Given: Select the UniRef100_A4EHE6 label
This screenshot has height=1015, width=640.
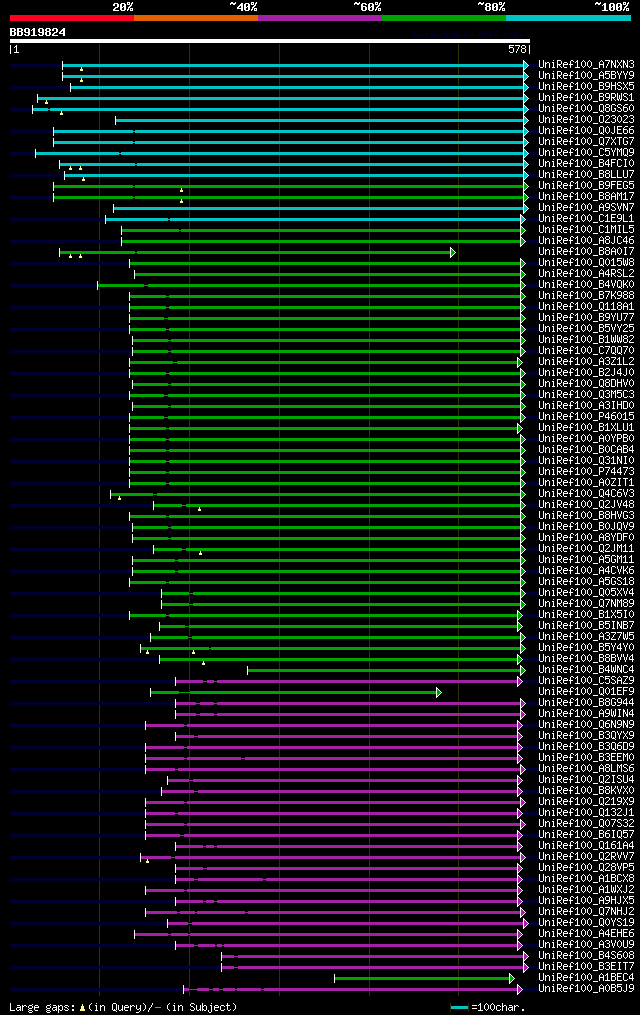Looking at the screenshot, I should click(586, 934).
